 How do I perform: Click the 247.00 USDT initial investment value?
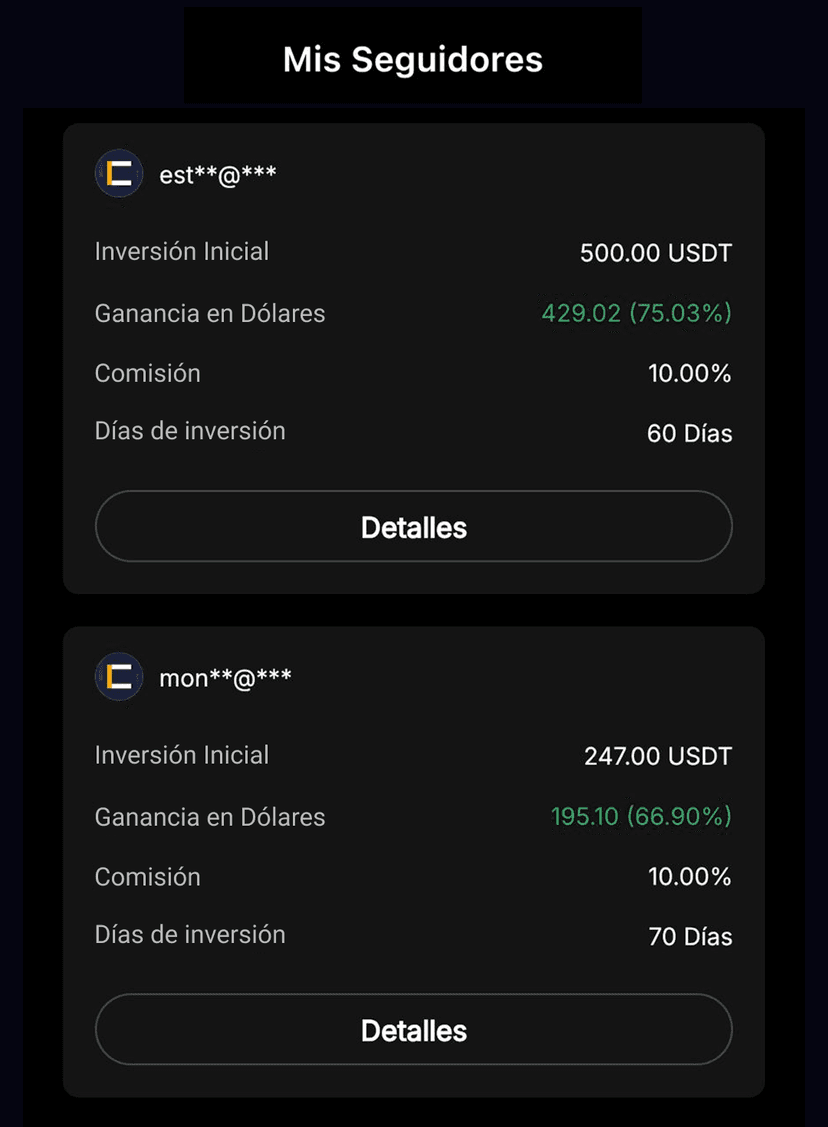[657, 756]
